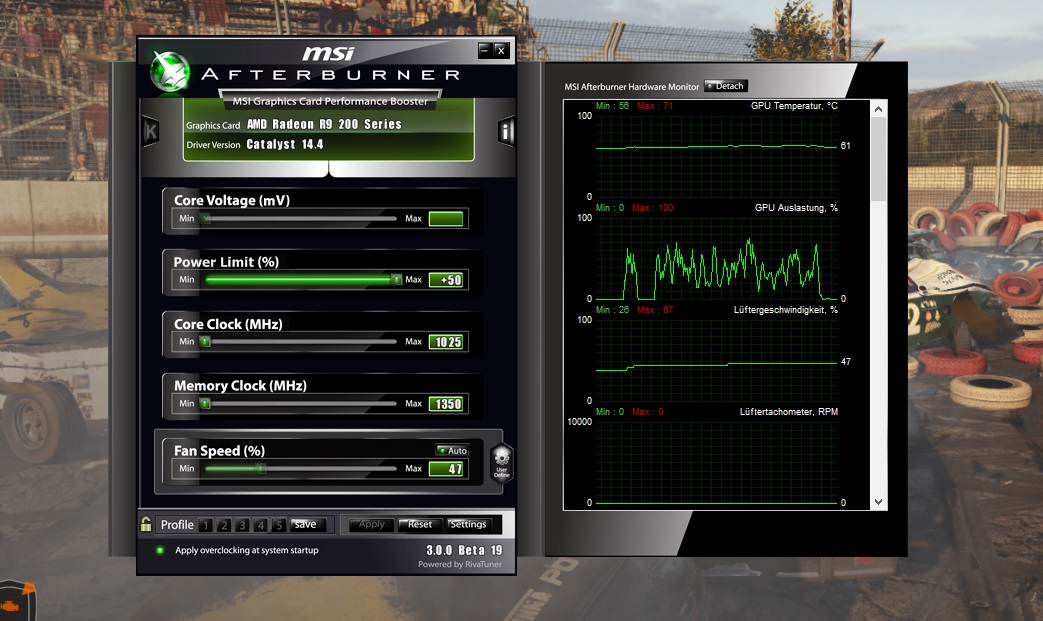Click the hardware monitor scroll down arrow
The height and width of the screenshot is (621, 1043).
(x=879, y=502)
